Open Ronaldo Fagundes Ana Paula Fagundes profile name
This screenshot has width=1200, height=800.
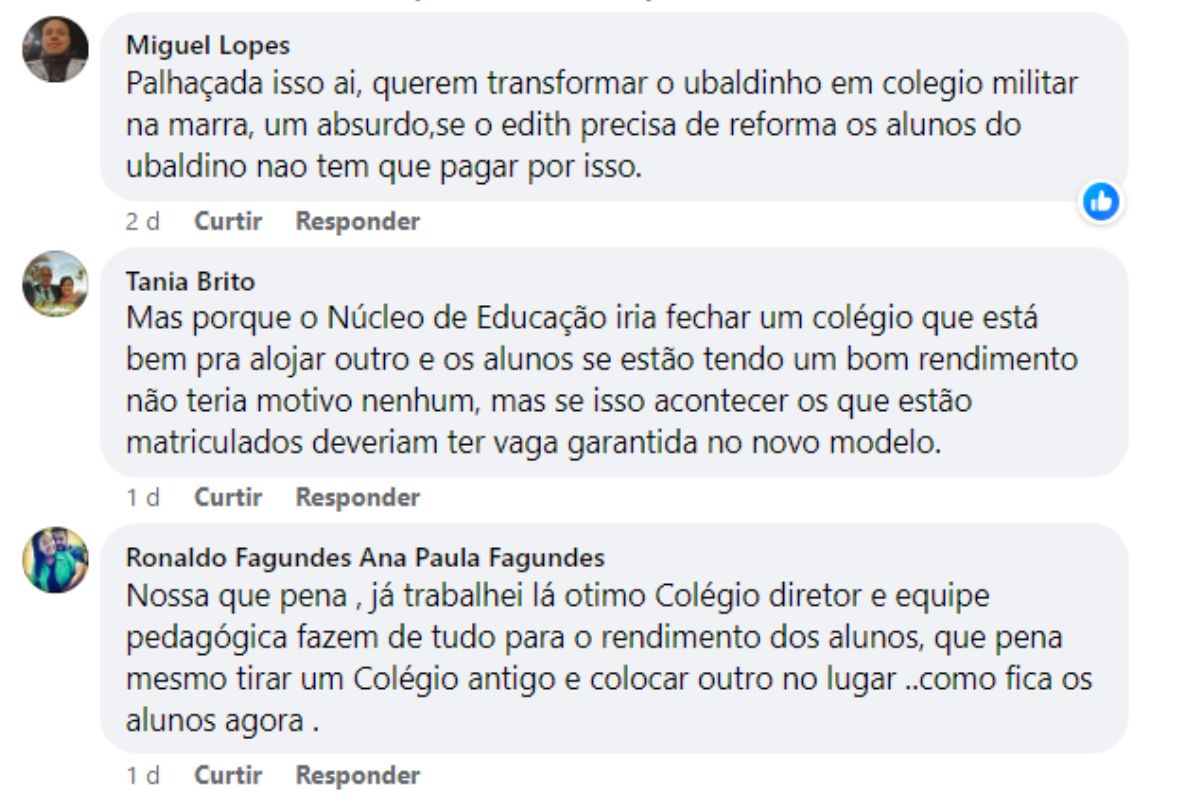[365, 557]
